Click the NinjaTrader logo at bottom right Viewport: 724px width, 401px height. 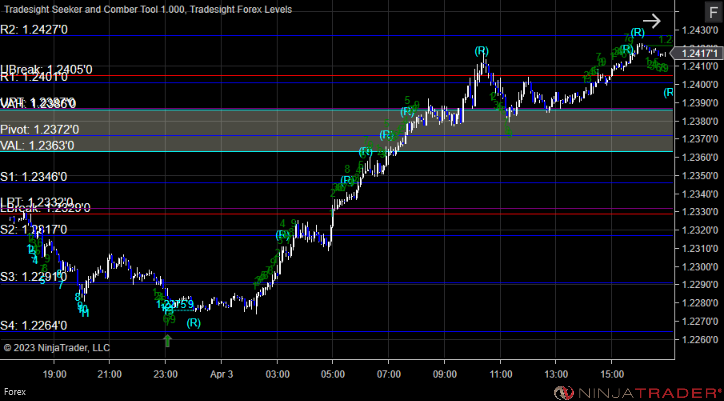[636, 393]
